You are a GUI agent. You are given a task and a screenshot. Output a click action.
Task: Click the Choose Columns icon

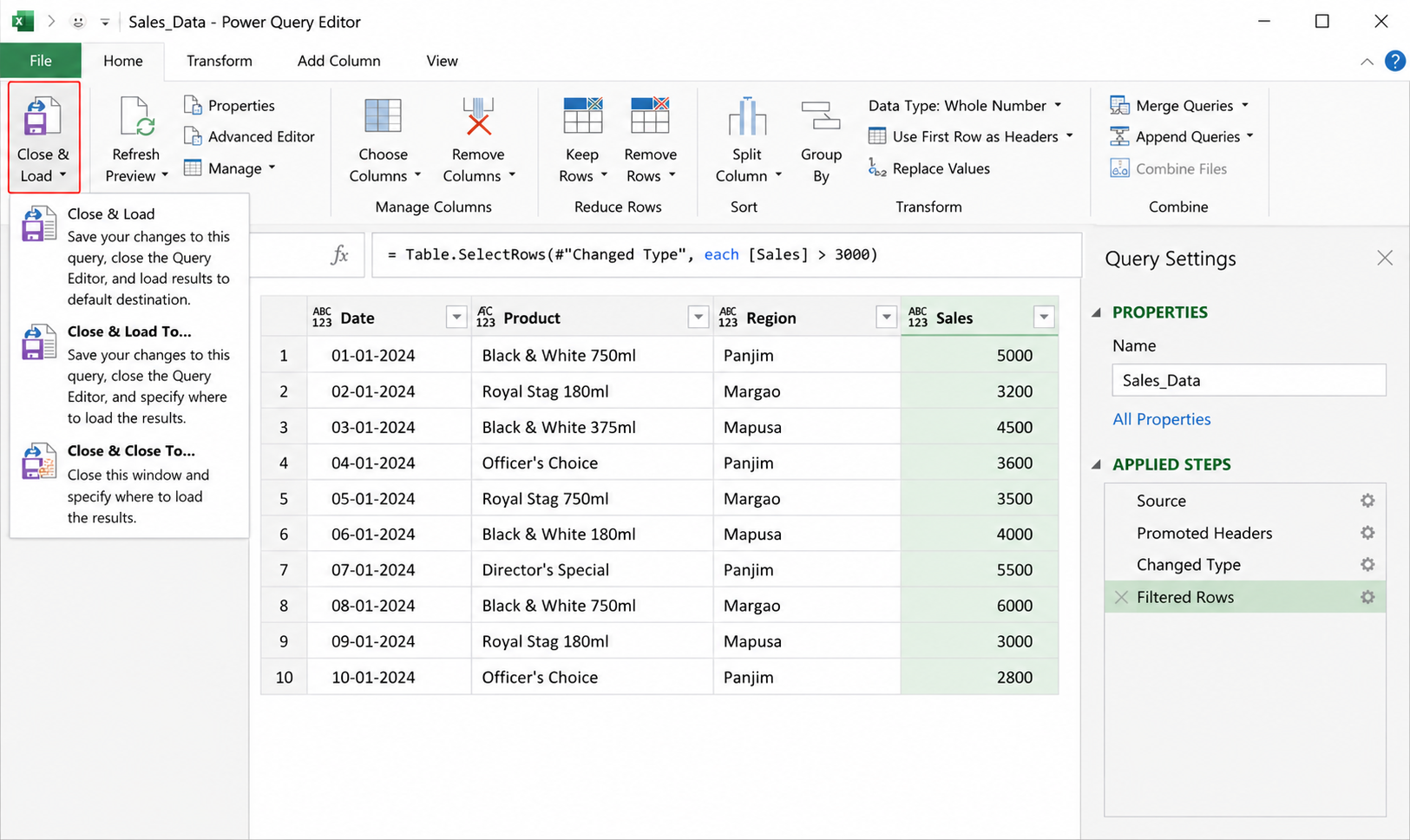383,116
